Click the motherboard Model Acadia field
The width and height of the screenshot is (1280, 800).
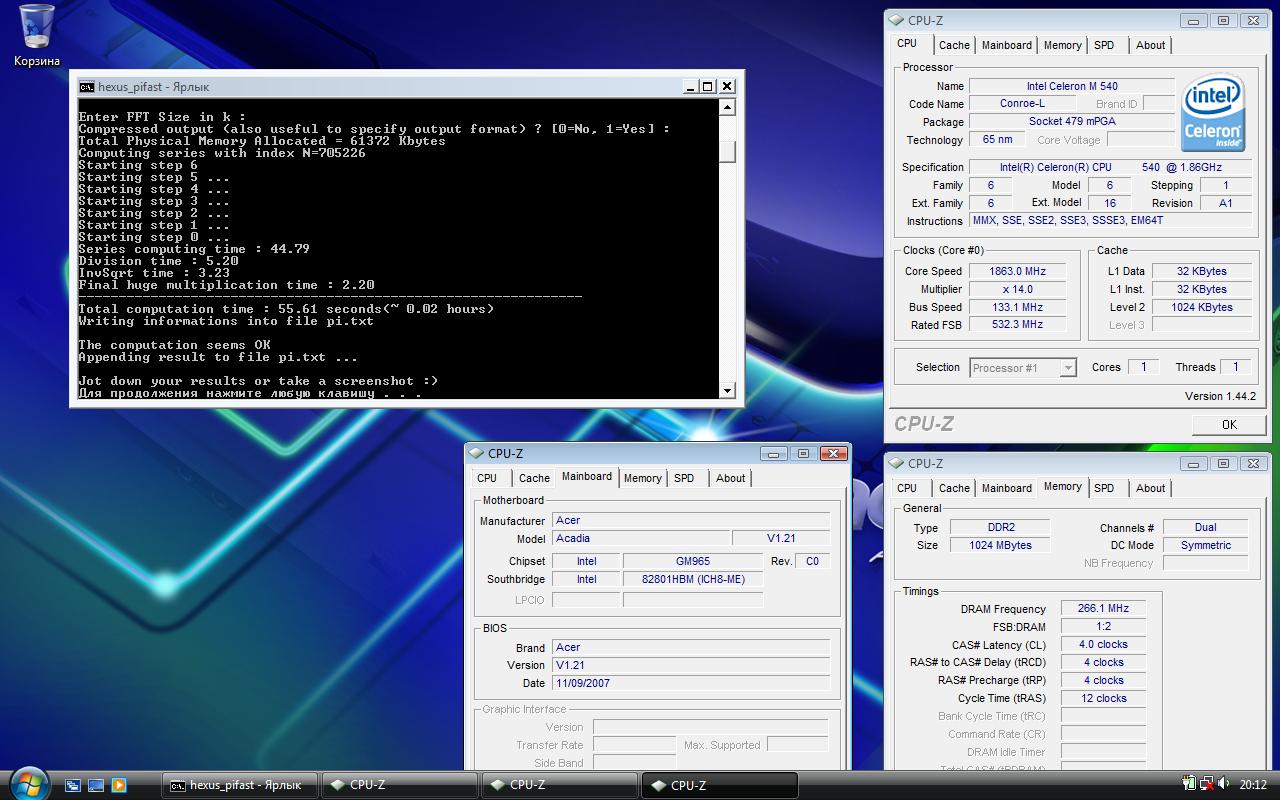tap(641, 538)
